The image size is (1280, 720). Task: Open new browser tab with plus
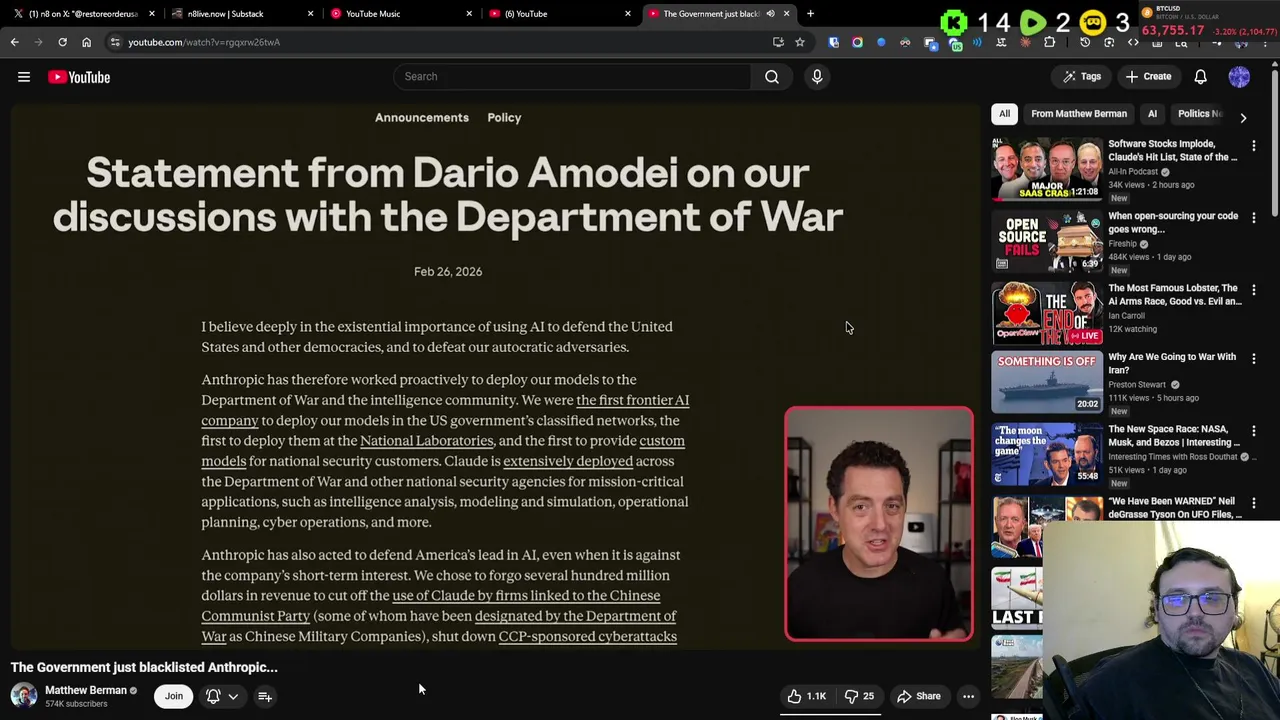(x=810, y=13)
